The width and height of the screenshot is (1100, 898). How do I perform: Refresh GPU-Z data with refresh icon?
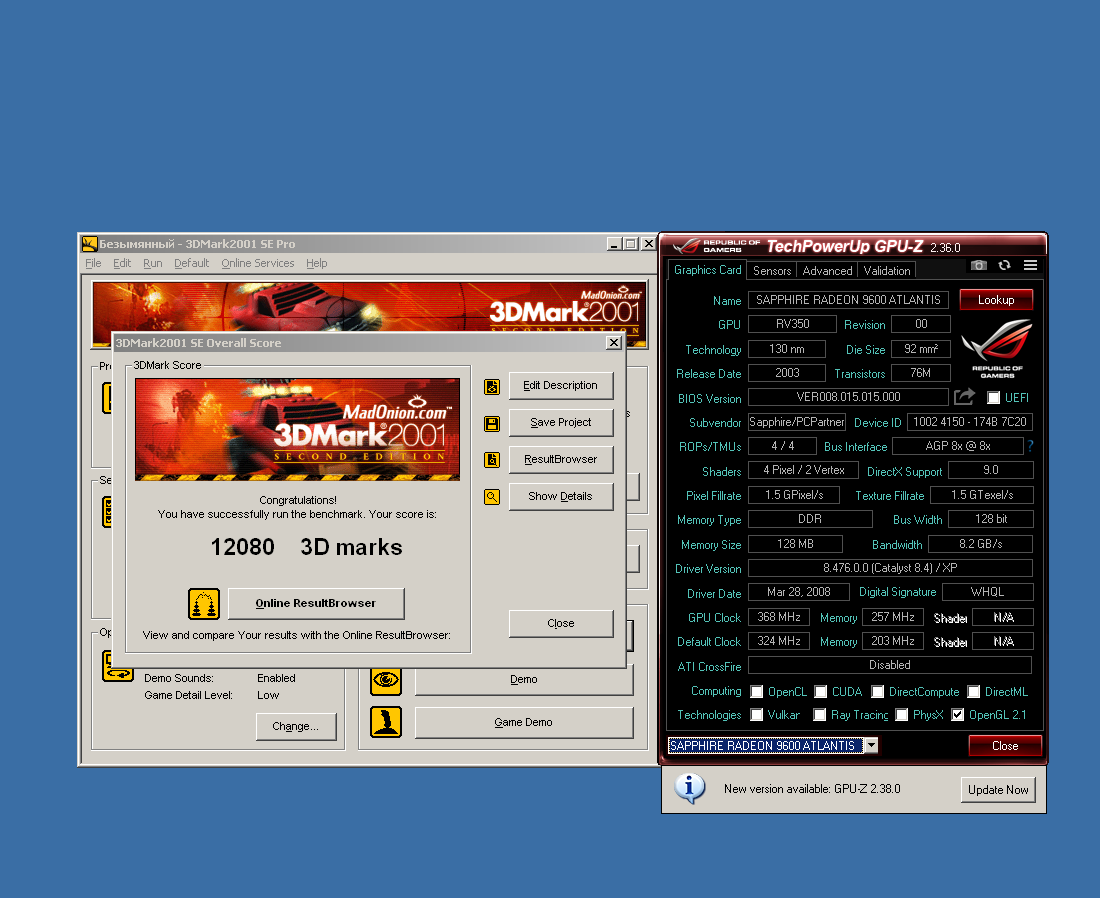click(x=1005, y=265)
